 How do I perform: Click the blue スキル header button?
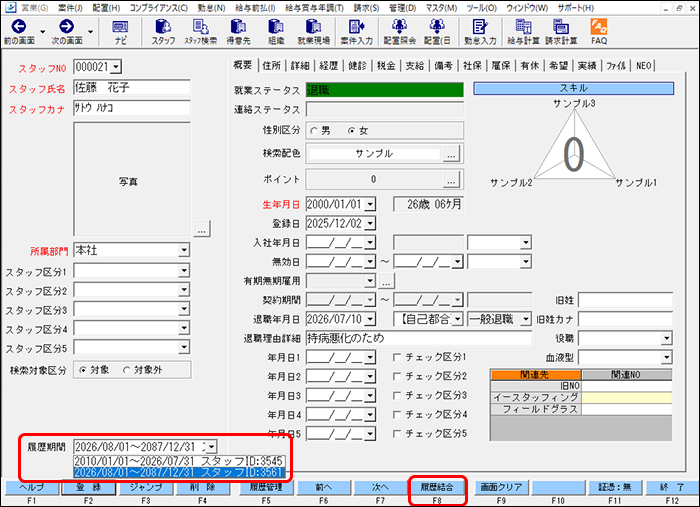pyautogui.click(x=573, y=88)
